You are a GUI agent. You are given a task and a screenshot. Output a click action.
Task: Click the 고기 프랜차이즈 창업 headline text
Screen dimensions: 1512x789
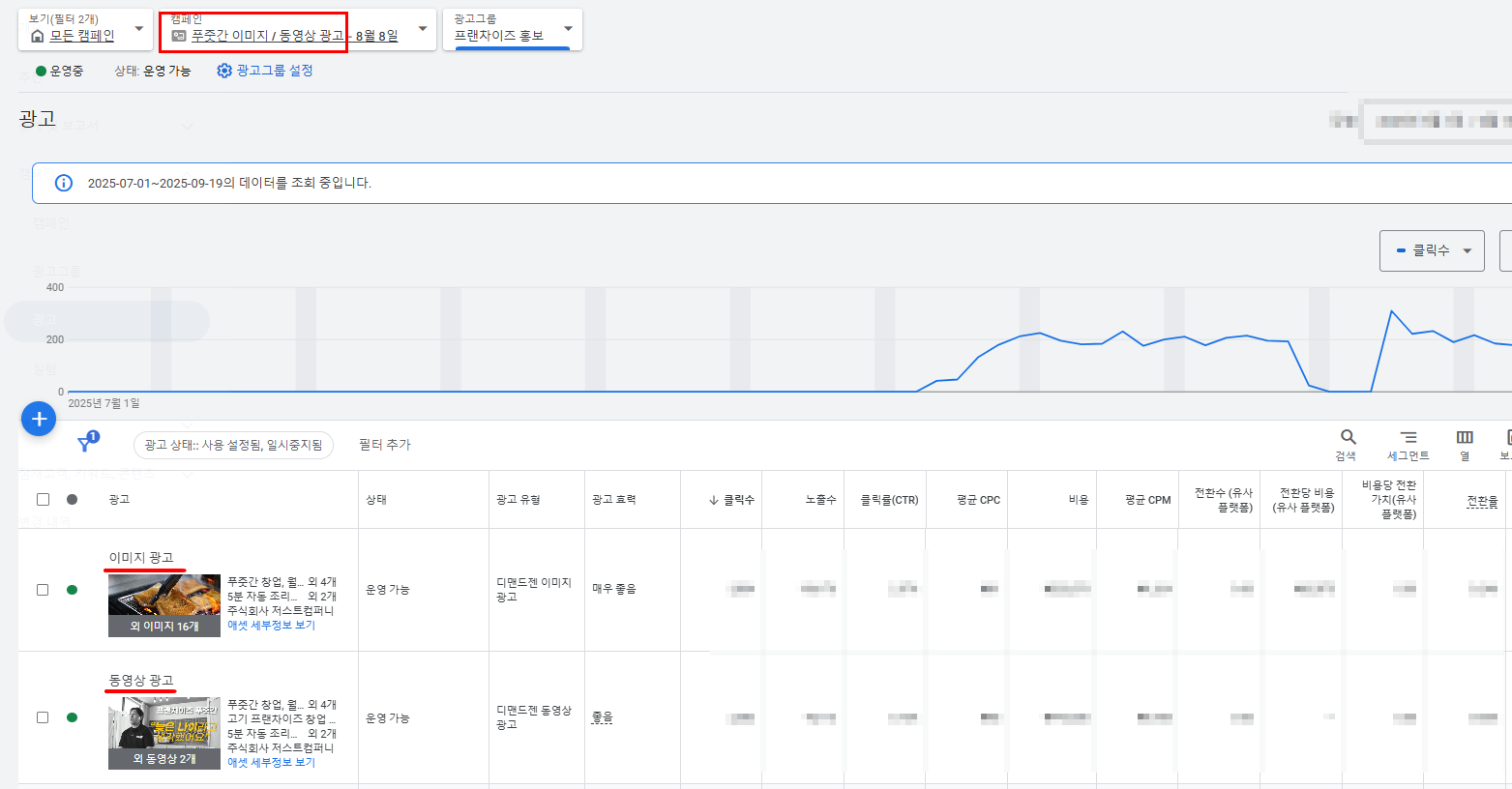[282, 719]
